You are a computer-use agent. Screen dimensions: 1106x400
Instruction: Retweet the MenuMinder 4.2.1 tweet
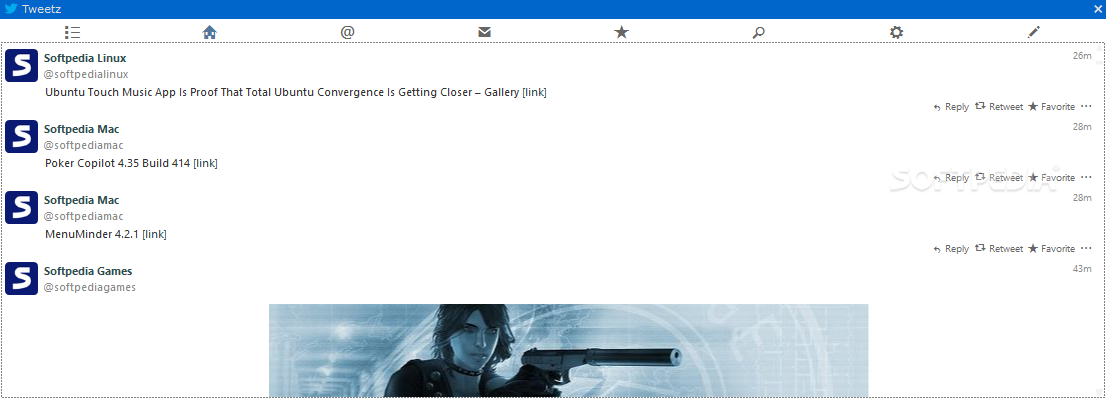click(999, 248)
